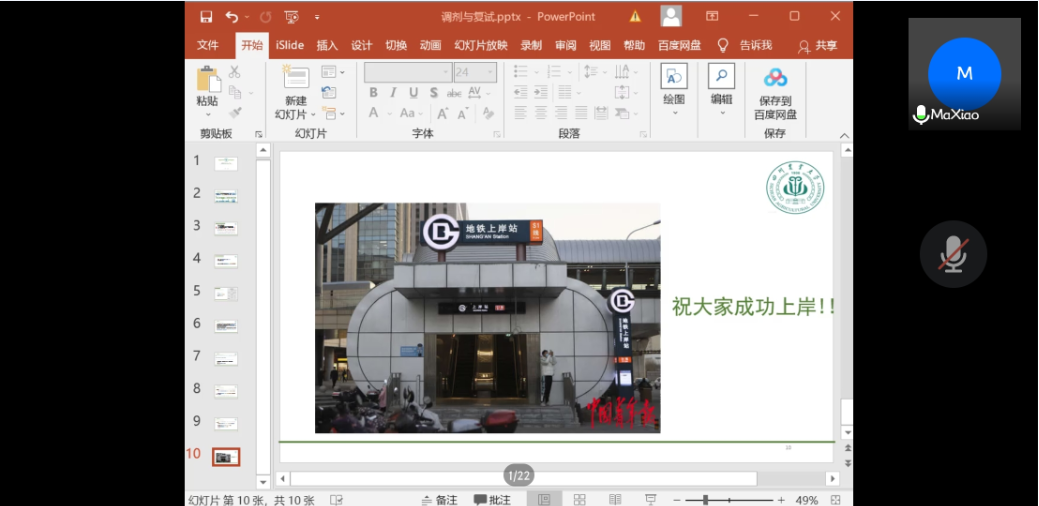Start slideshow from status bar icon
The image size is (1039, 506).
650,499
